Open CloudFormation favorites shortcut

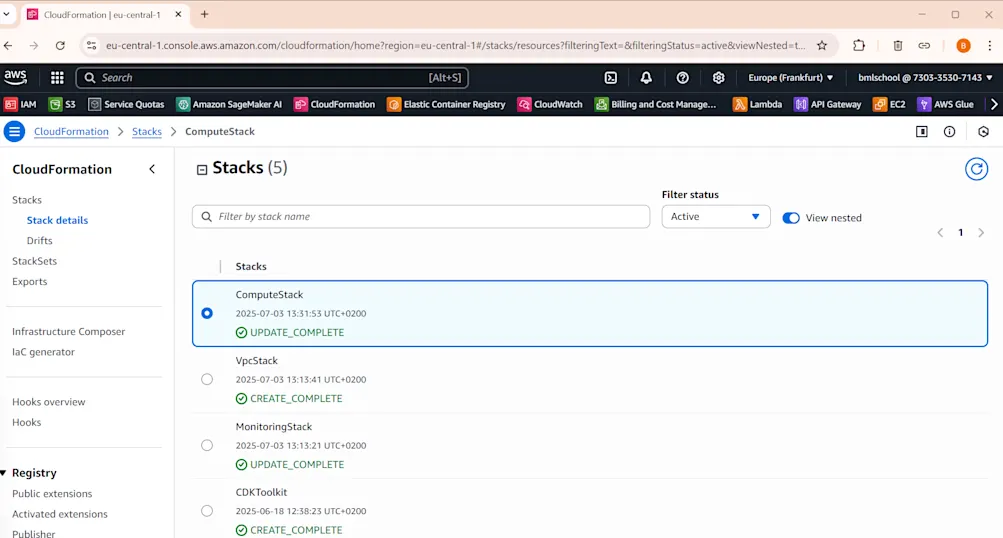pyautogui.click(x=335, y=104)
